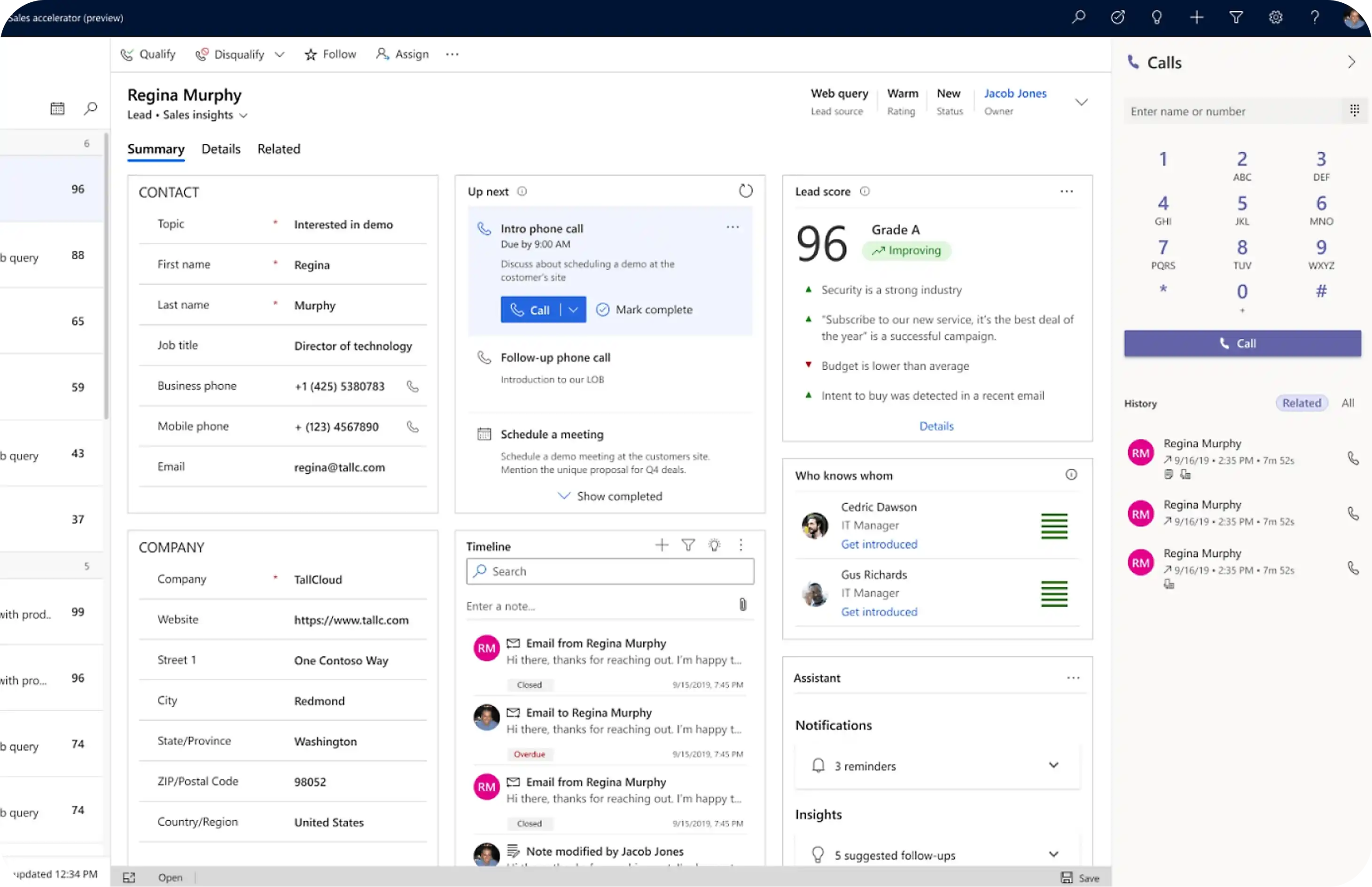The height and width of the screenshot is (887, 1372).
Task: Open the Related tab
Action: (279, 149)
